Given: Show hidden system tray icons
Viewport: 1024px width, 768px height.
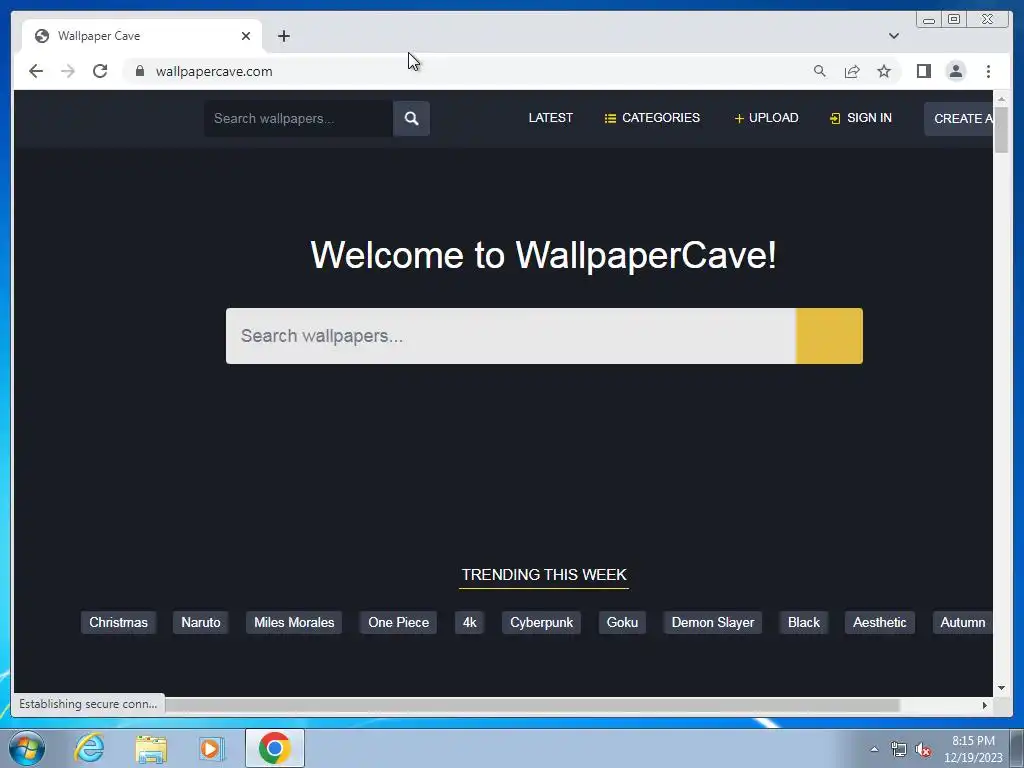Looking at the screenshot, I should pos(874,749).
